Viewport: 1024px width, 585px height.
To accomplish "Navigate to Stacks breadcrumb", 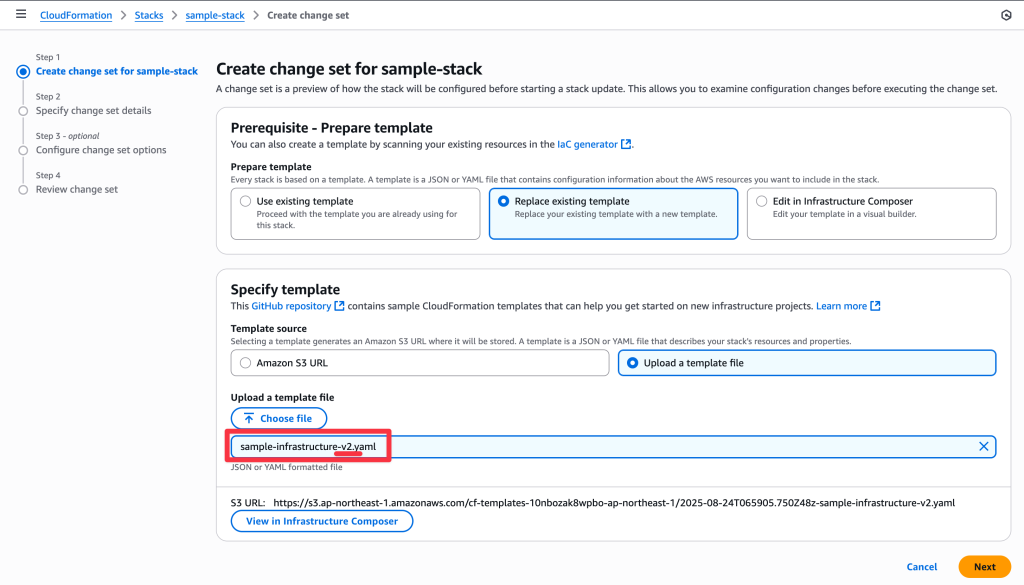I will pos(149,15).
